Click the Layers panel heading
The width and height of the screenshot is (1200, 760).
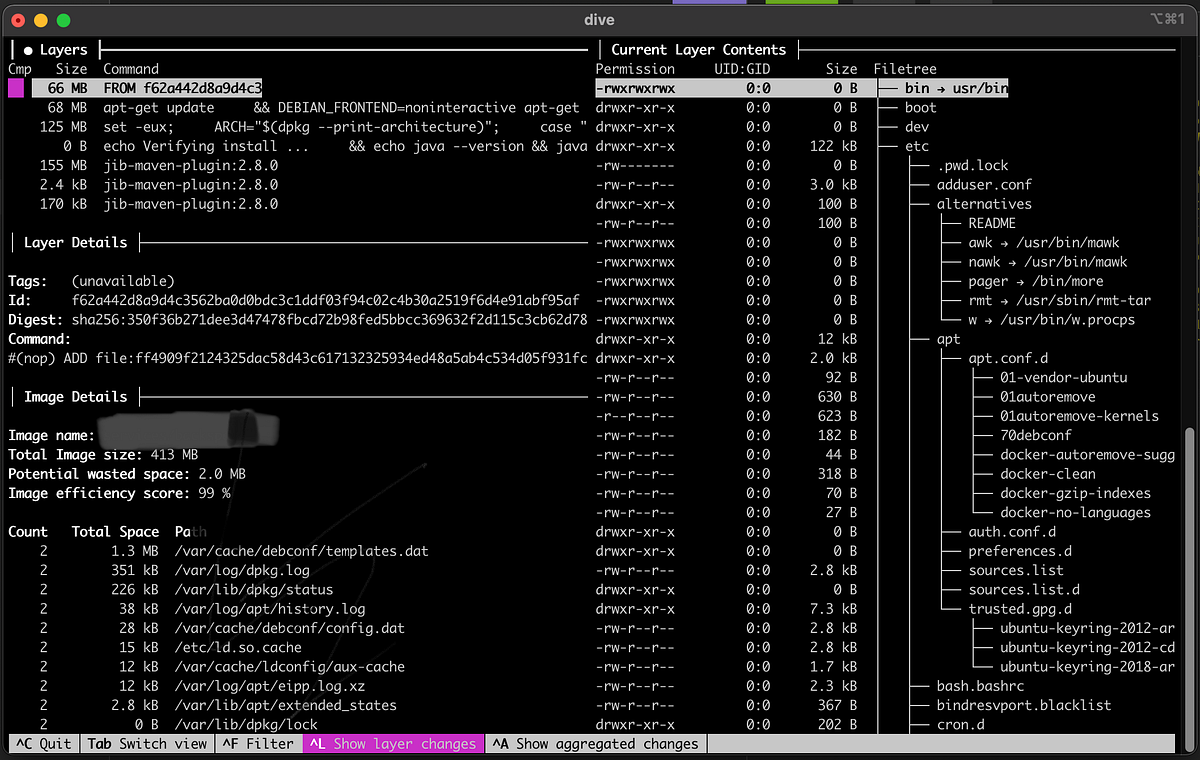[x=64, y=49]
